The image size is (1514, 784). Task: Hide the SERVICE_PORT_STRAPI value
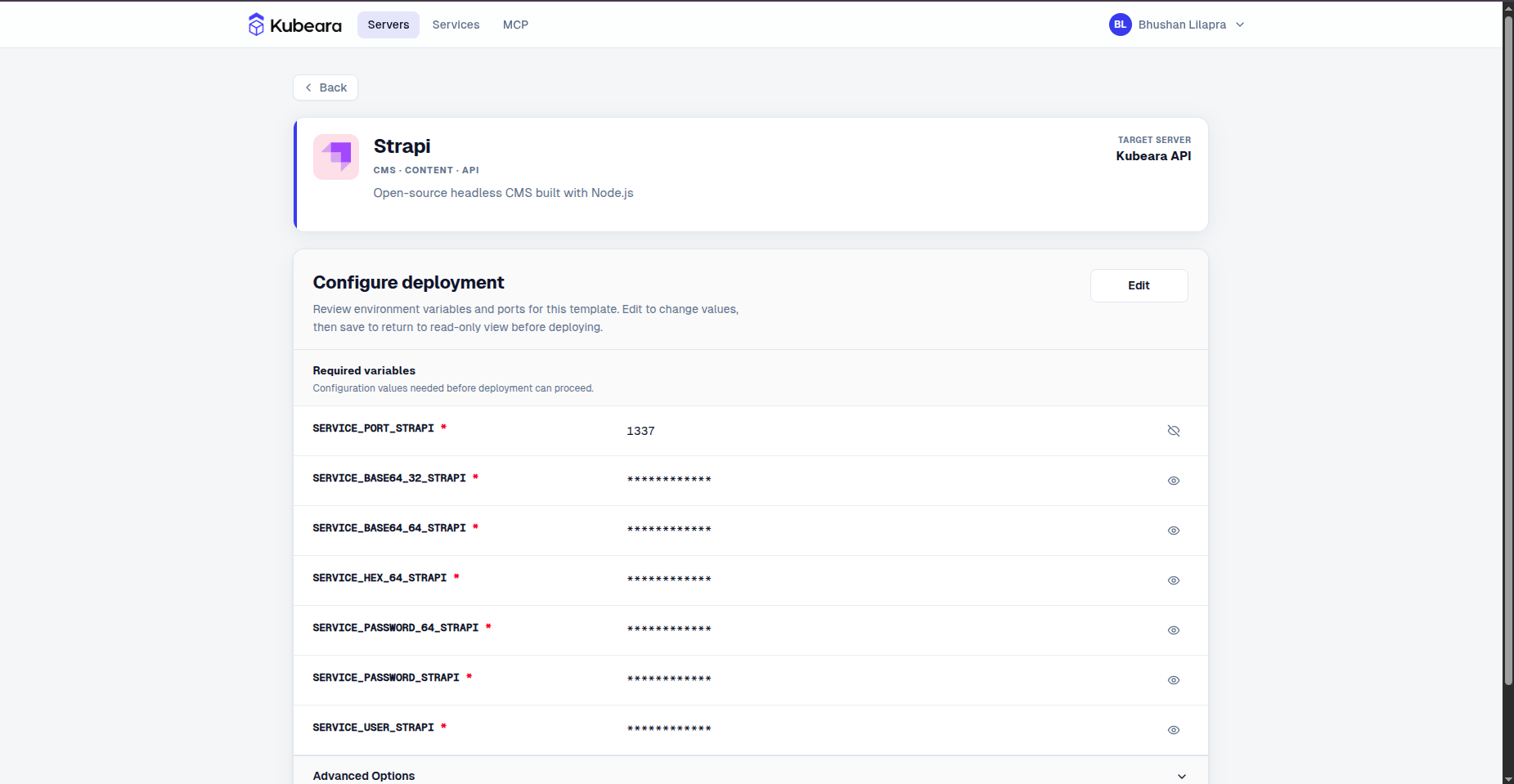coord(1174,431)
